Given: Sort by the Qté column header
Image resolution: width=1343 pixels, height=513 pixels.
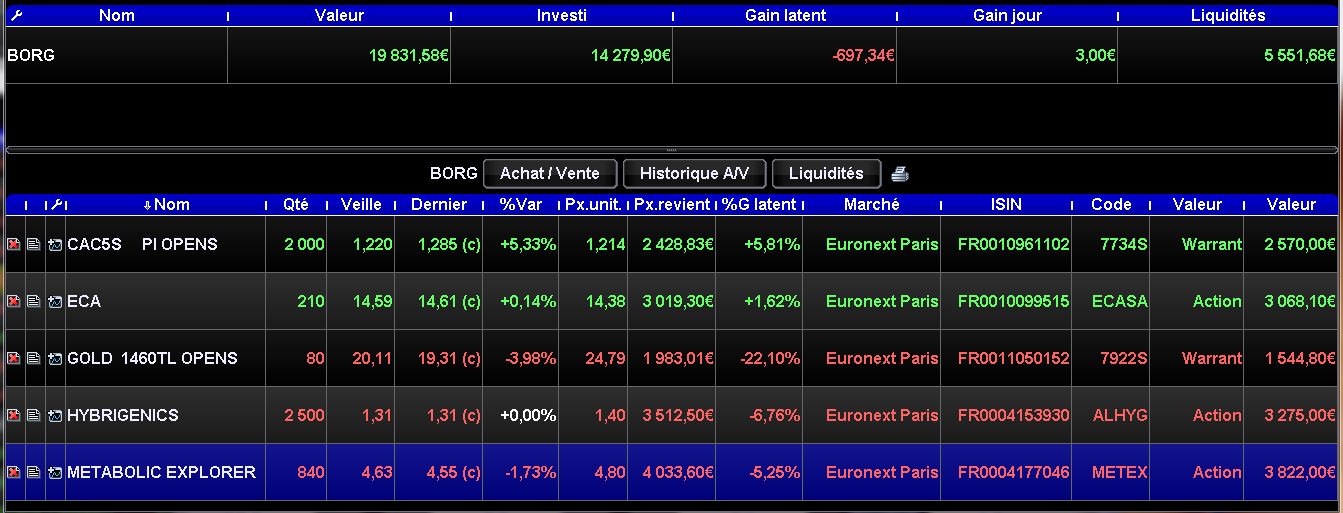Looking at the screenshot, I should click(296, 204).
